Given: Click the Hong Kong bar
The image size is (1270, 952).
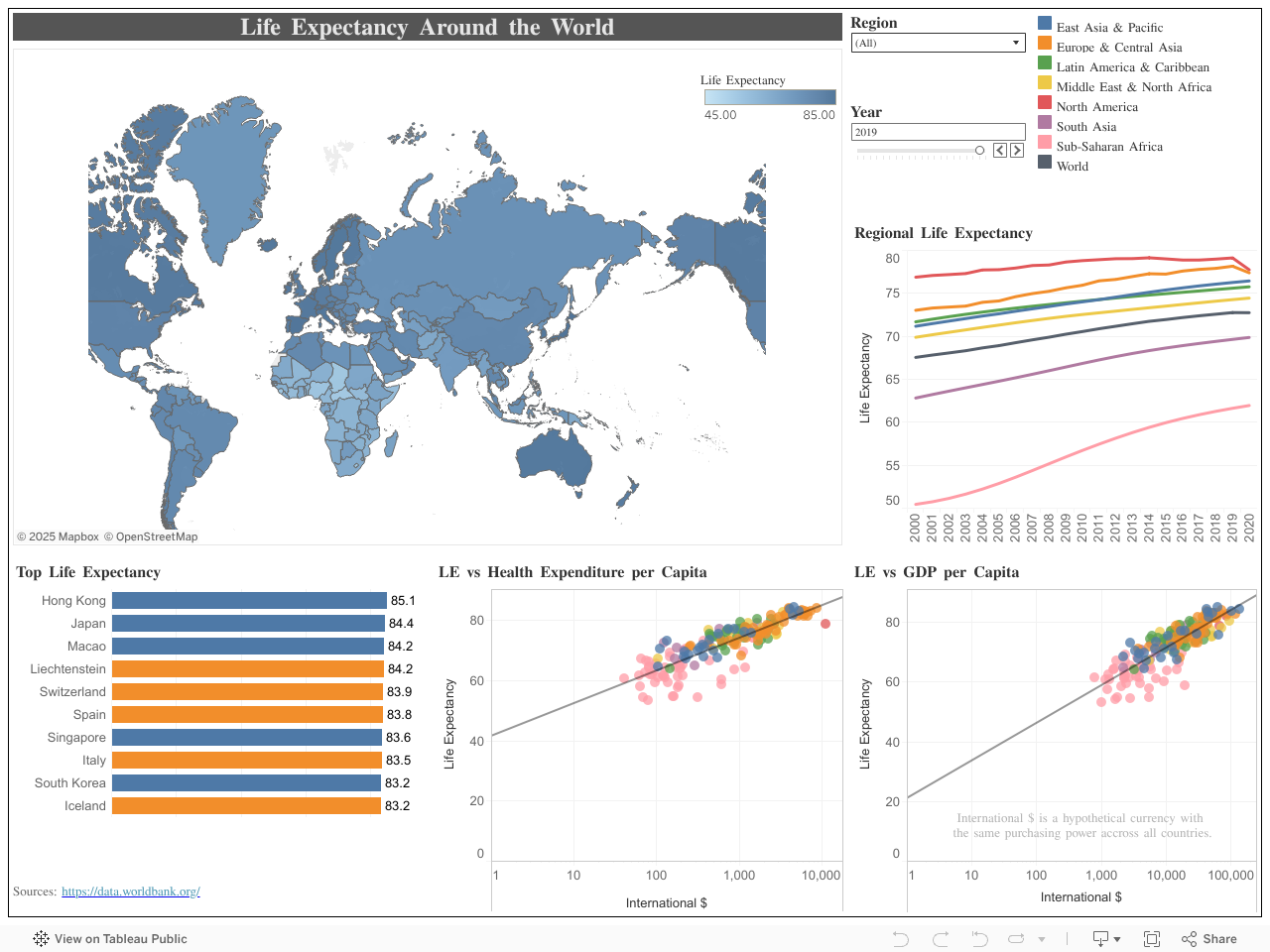Looking at the screenshot, I should [x=249, y=601].
